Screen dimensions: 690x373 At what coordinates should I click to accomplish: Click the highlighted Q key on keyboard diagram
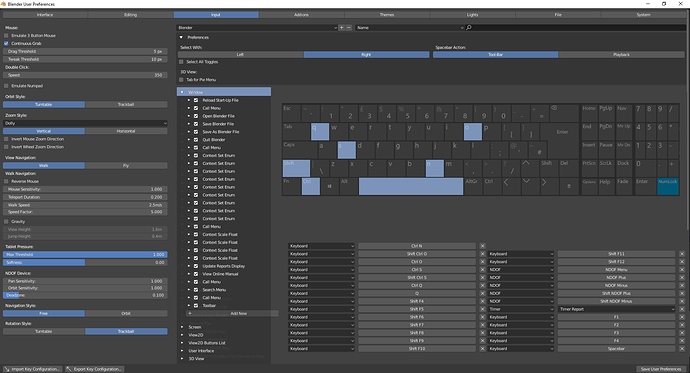pos(320,132)
